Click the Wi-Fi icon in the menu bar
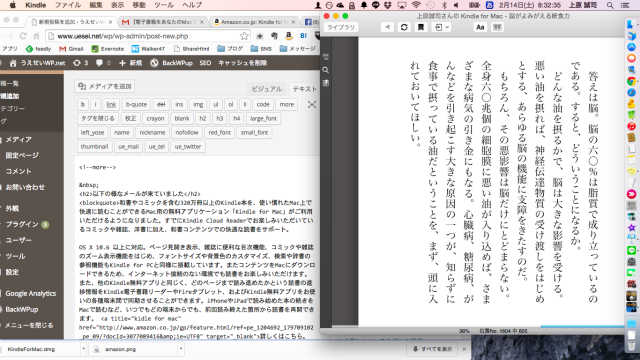The image size is (640, 360). 416,5
